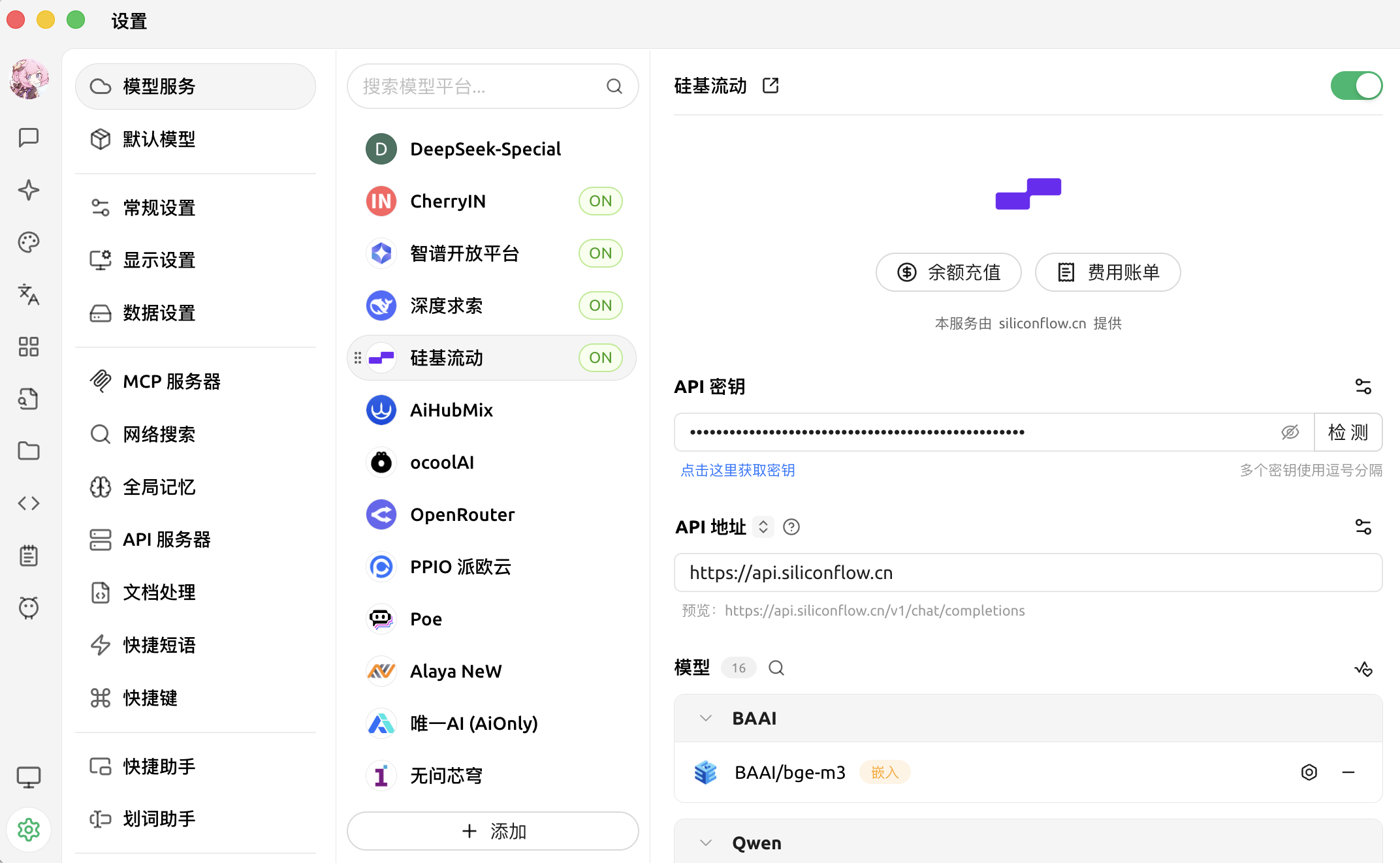Open API key settings slider icon
The height and width of the screenshot is (863, 1400).
(x=1363, y=386)
